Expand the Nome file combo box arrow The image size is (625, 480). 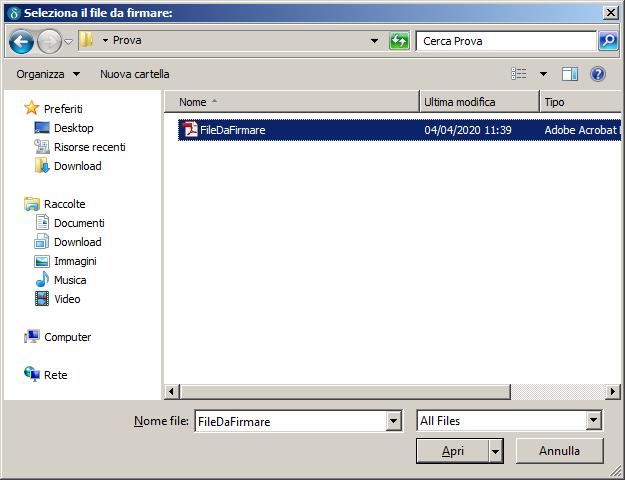pyautogui.click(x=393, y=421)
